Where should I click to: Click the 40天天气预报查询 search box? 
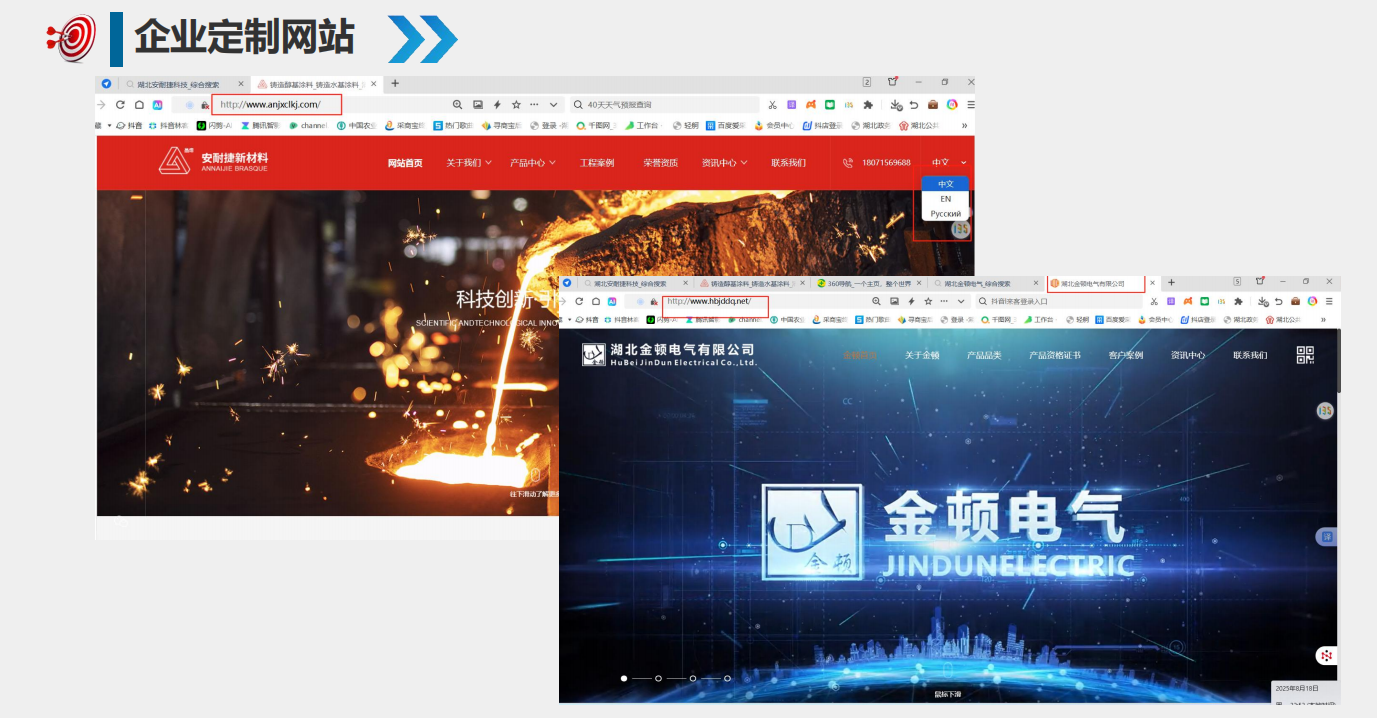[x=663, y=104]
